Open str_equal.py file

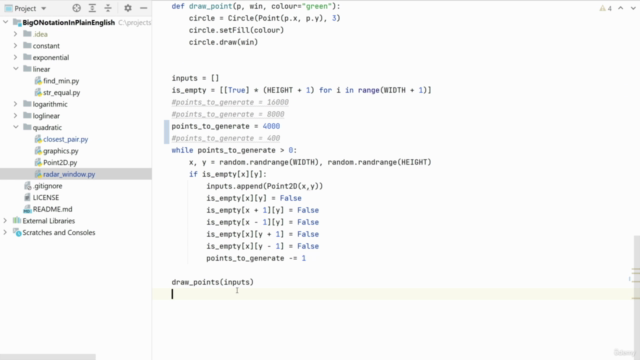(x=62, y=93)
